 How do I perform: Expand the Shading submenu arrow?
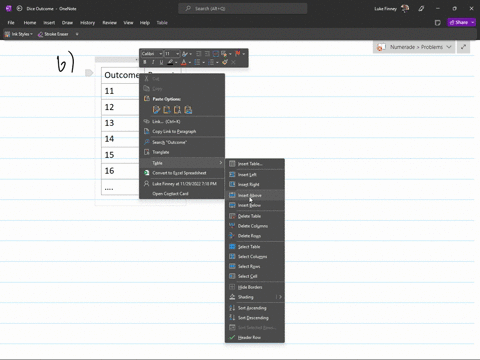(280, 297)
